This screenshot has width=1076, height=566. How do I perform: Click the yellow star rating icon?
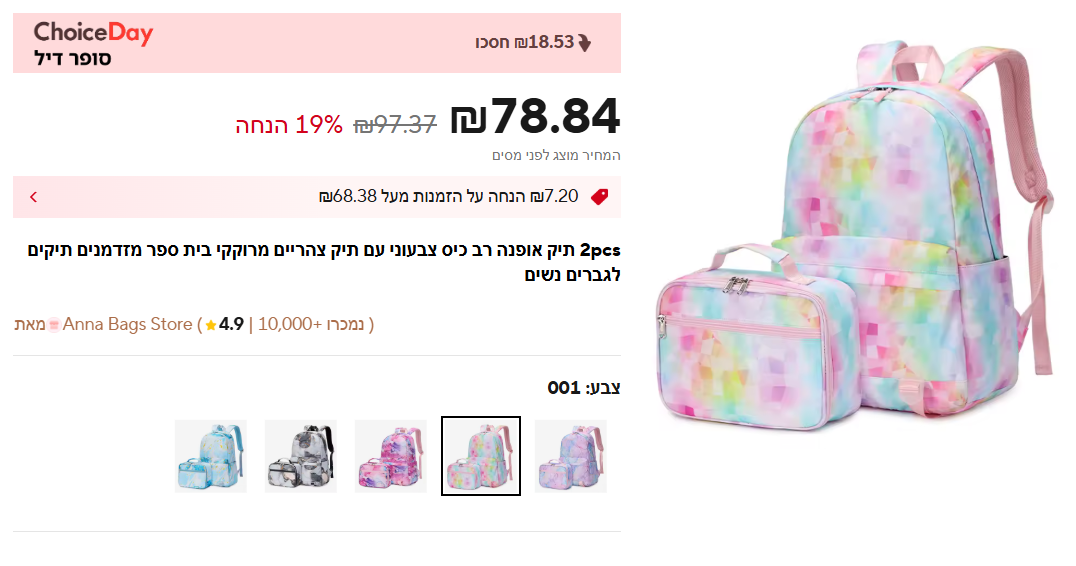pyautogui.click(x=211, y=325)
